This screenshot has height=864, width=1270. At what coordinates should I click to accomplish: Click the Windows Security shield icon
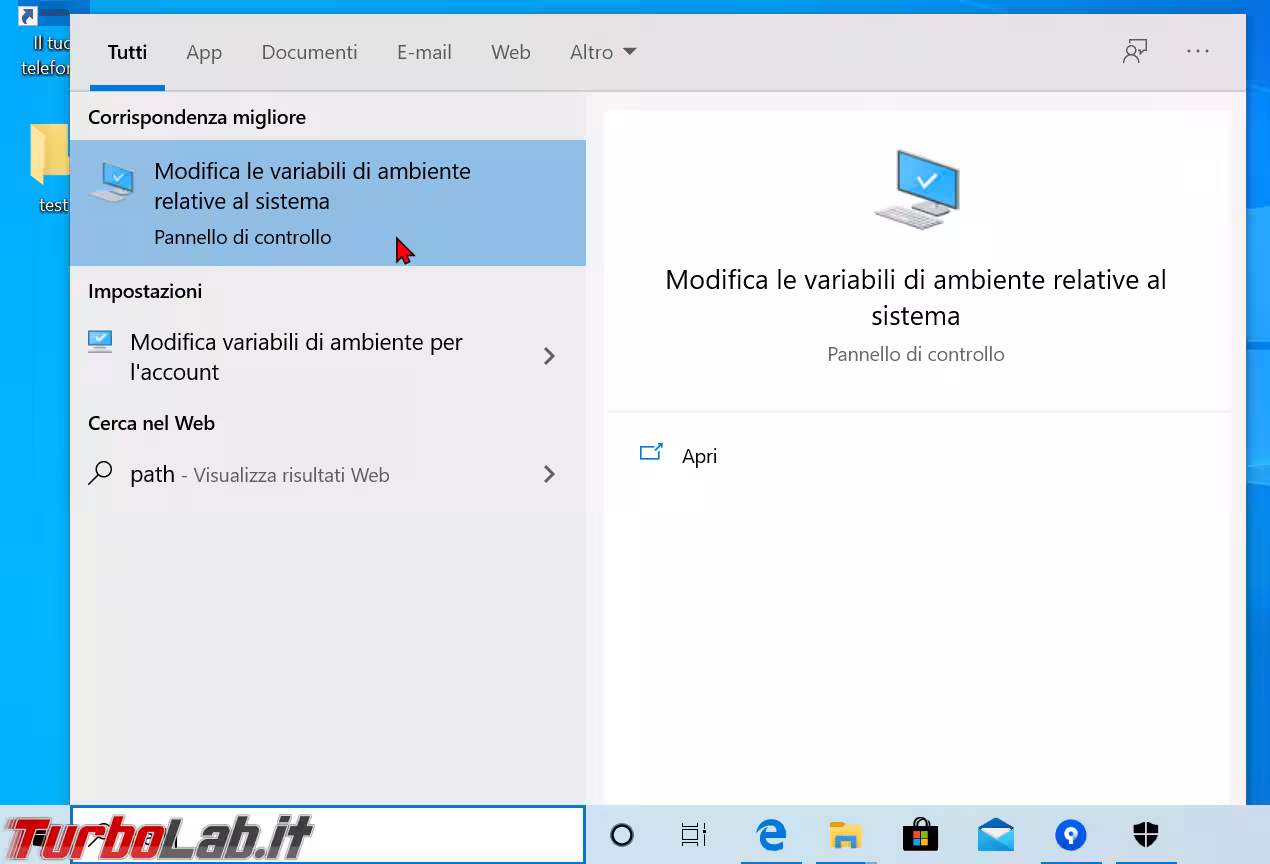coord(1145,835)
